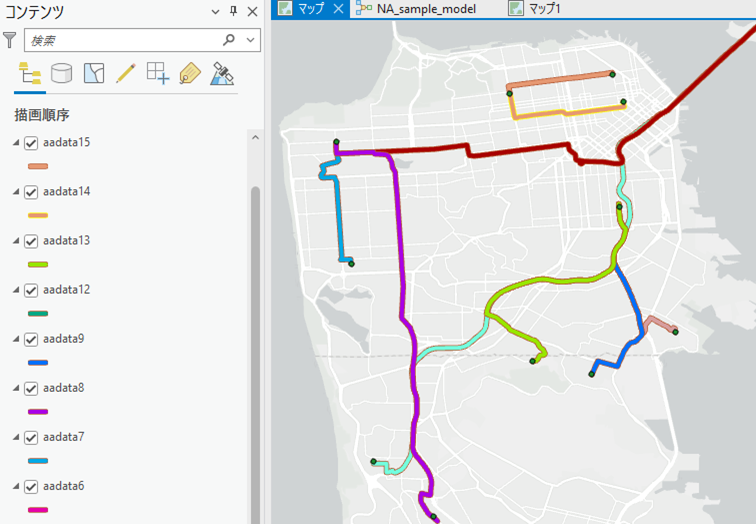Open List By Perspective Imagery satellite icon
Viewport: 756px width, 524px height.
click(x=222, y=74)
